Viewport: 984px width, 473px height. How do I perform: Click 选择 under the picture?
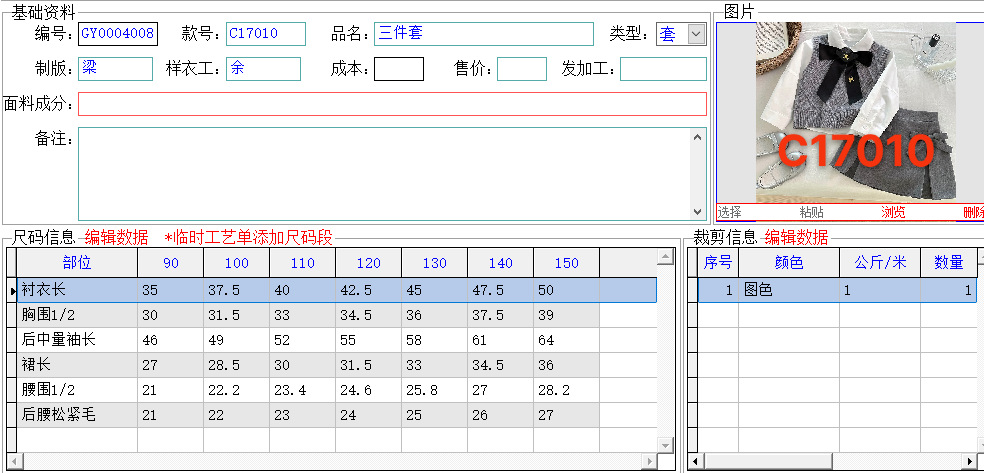click(x=729, y=212)
